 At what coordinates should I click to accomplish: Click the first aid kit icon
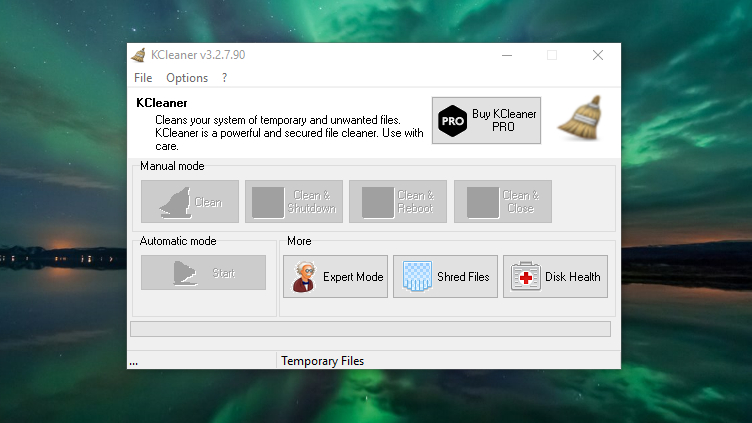(x=526, y=276)
